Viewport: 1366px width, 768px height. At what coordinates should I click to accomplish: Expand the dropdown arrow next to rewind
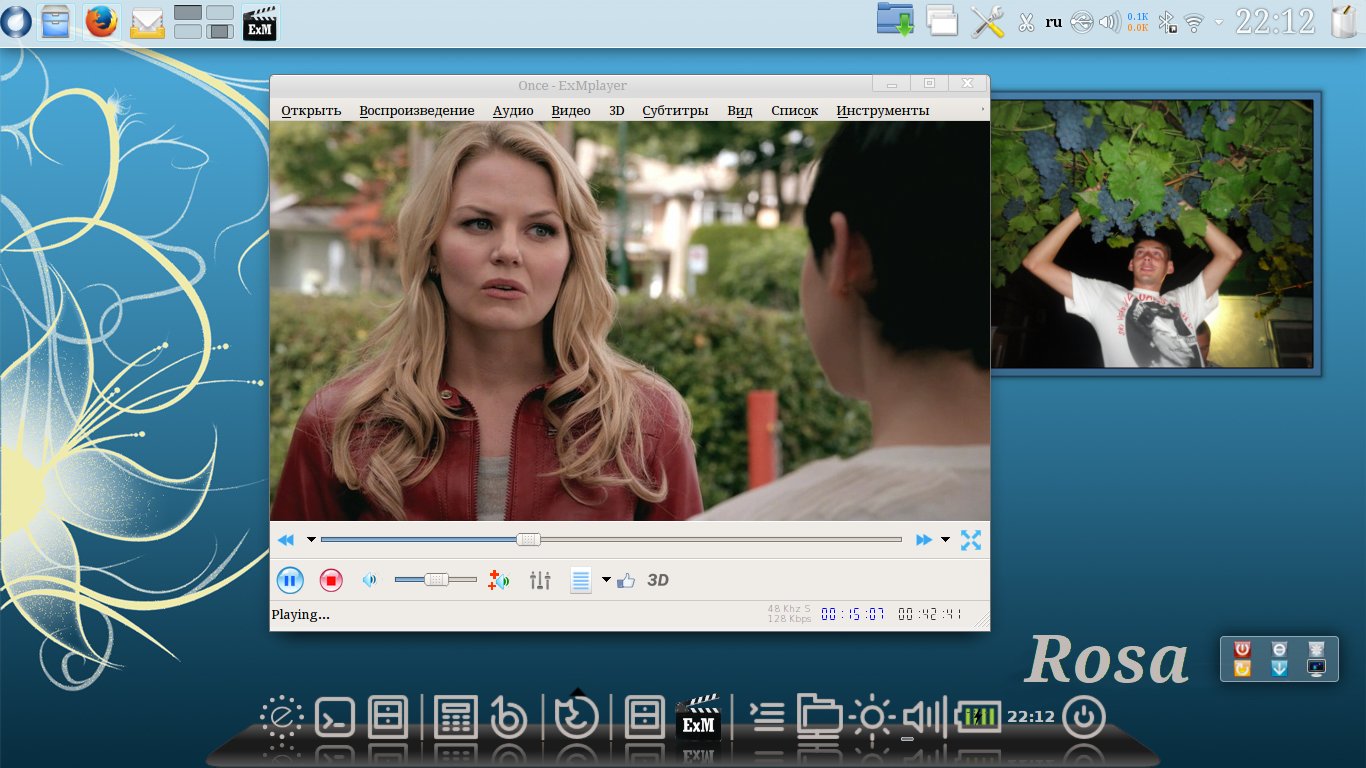tap(311, 540)
